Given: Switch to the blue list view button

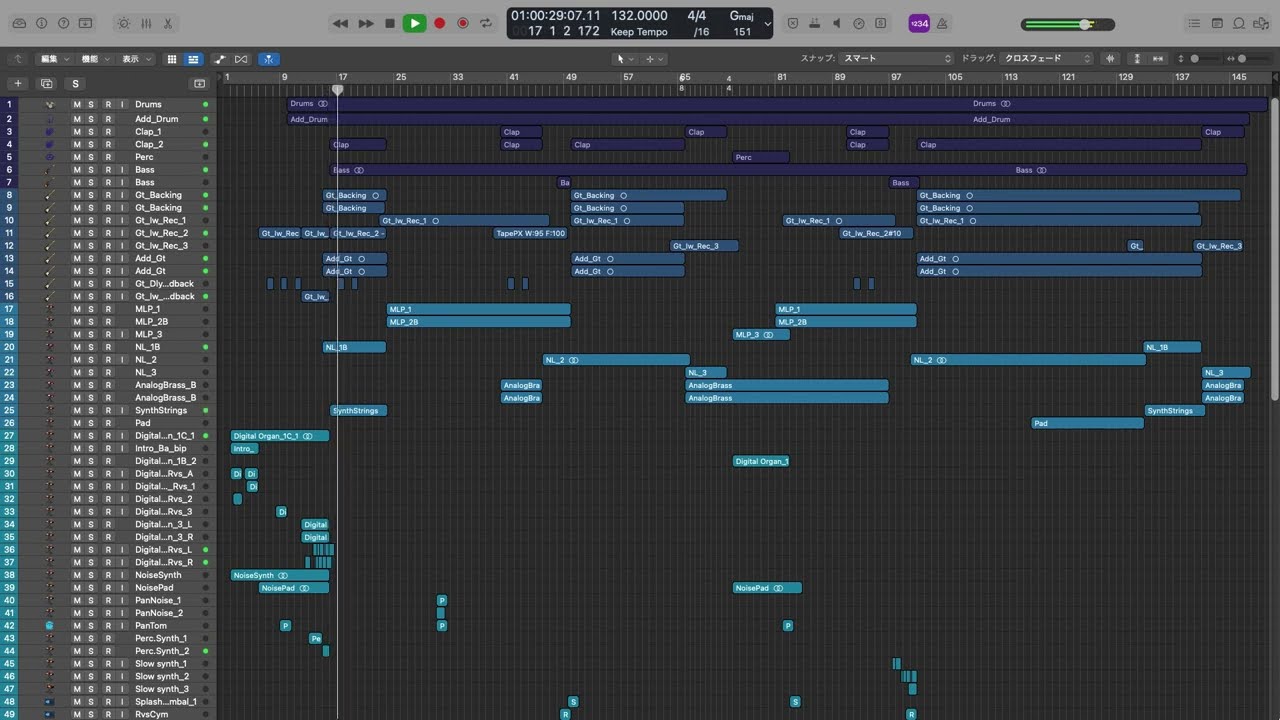Looking at the screenshot, I should (193, 59).
